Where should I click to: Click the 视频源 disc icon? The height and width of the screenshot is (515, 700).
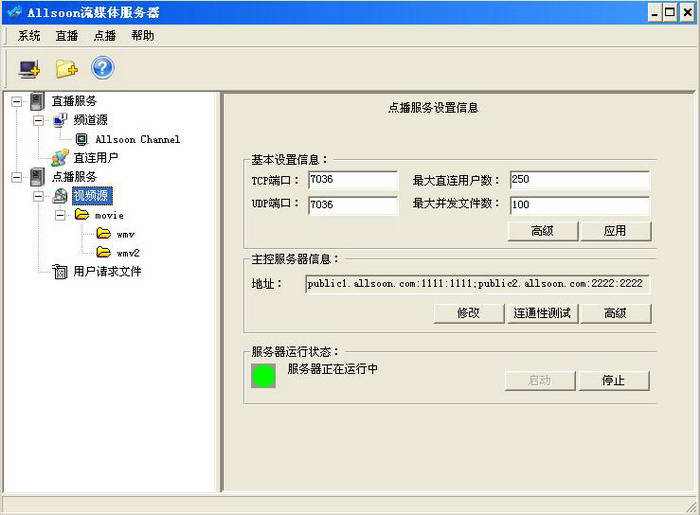pyautogui.click(x=60, y=195)
